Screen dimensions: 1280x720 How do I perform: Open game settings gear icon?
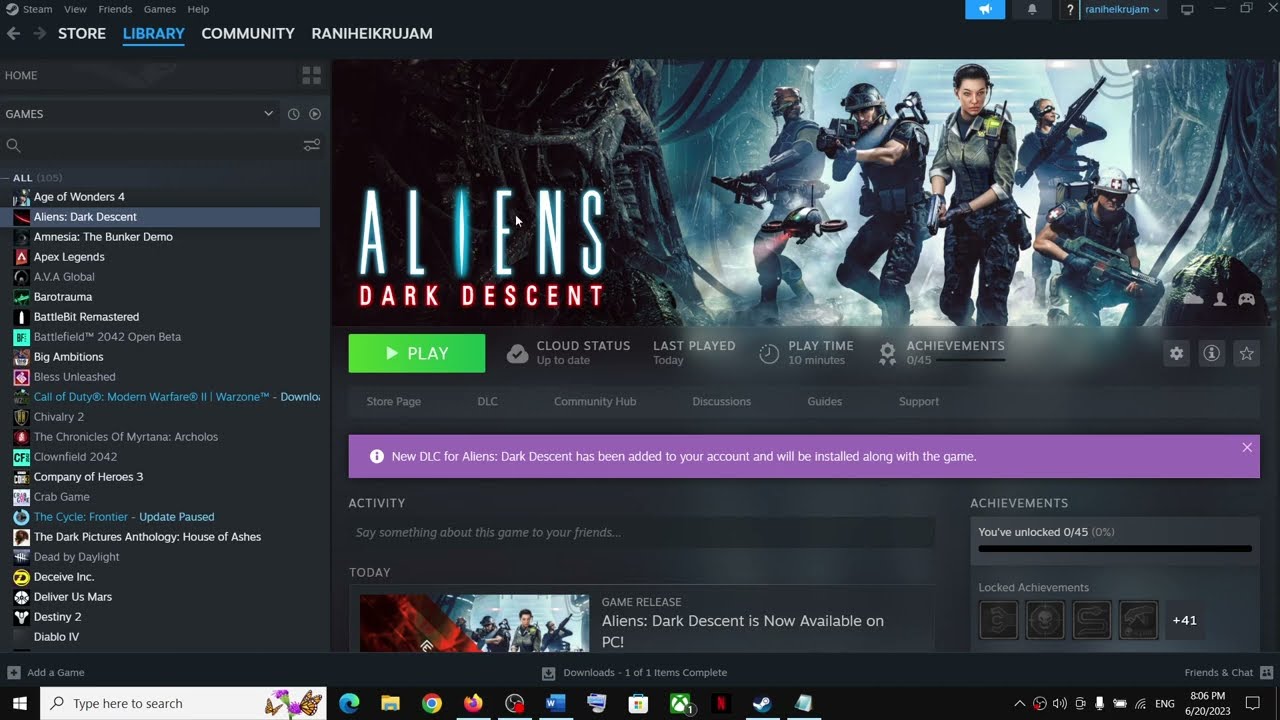1176,353
